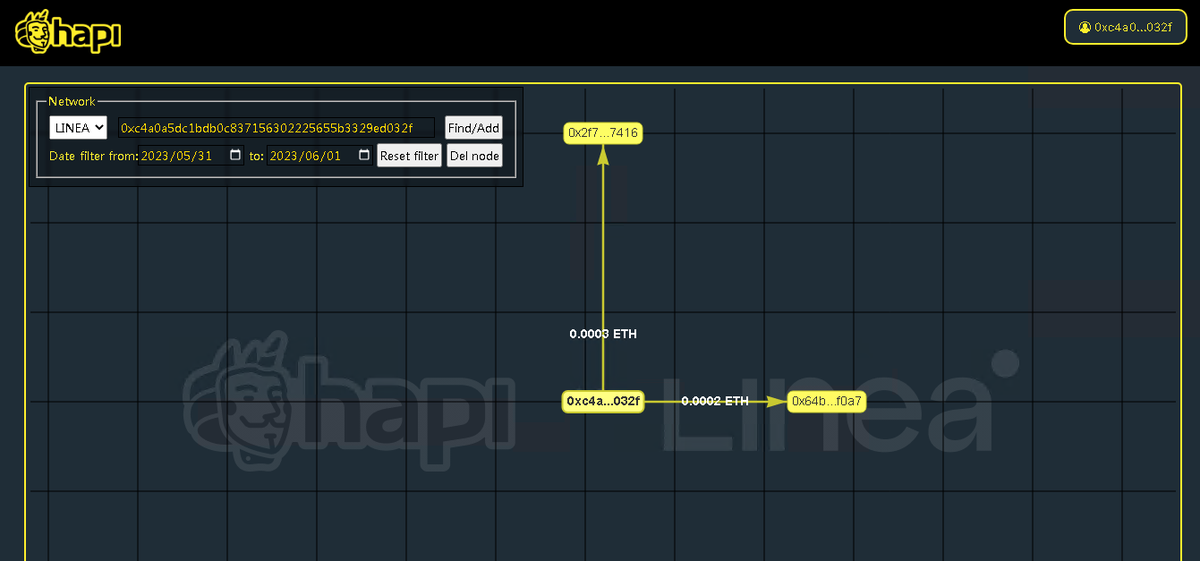This screenshot has width=1200, height=561.
Task: Select the 0x64b...f0a7 node
Action: [827, 401]
